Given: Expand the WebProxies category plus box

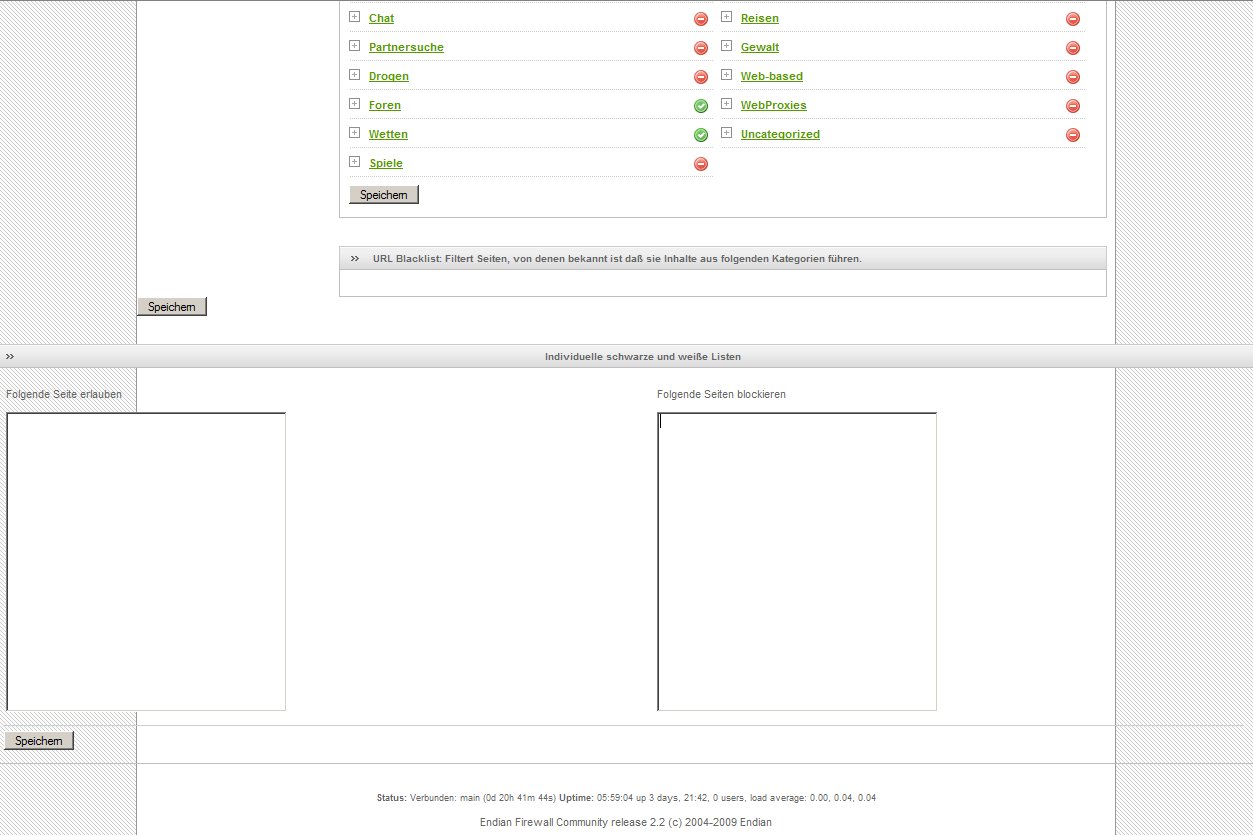Looking at the screenshot, I should (726, 104).
